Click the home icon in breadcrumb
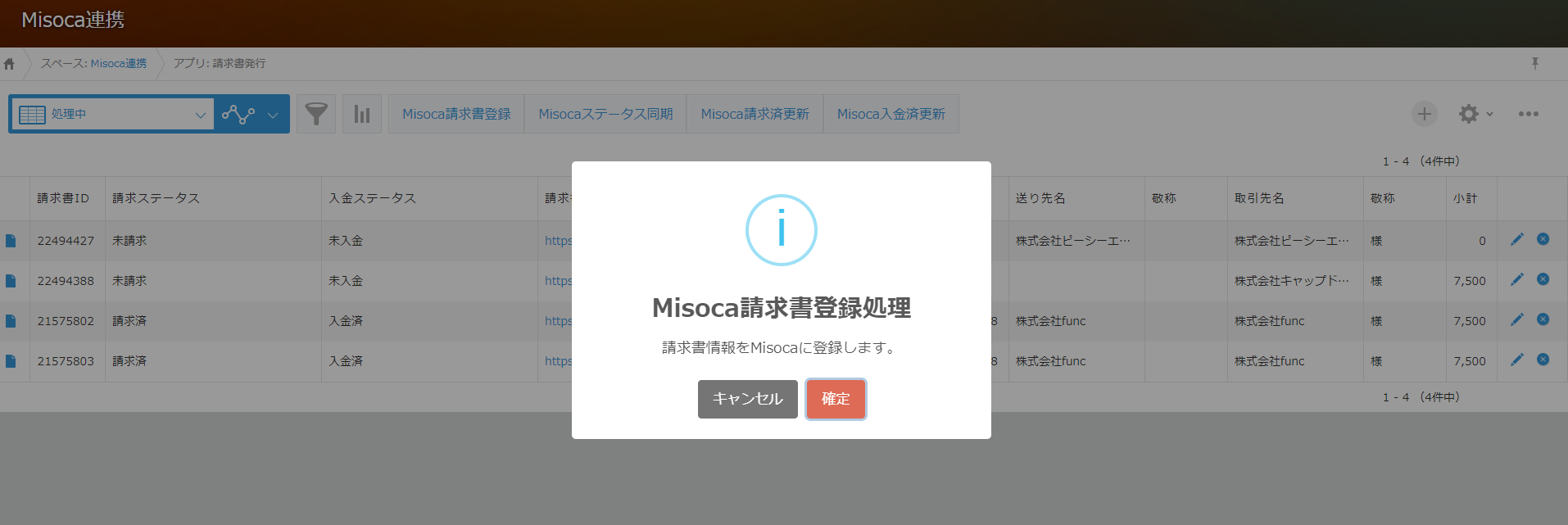1568x525 pixels. [x=9, y=64]
